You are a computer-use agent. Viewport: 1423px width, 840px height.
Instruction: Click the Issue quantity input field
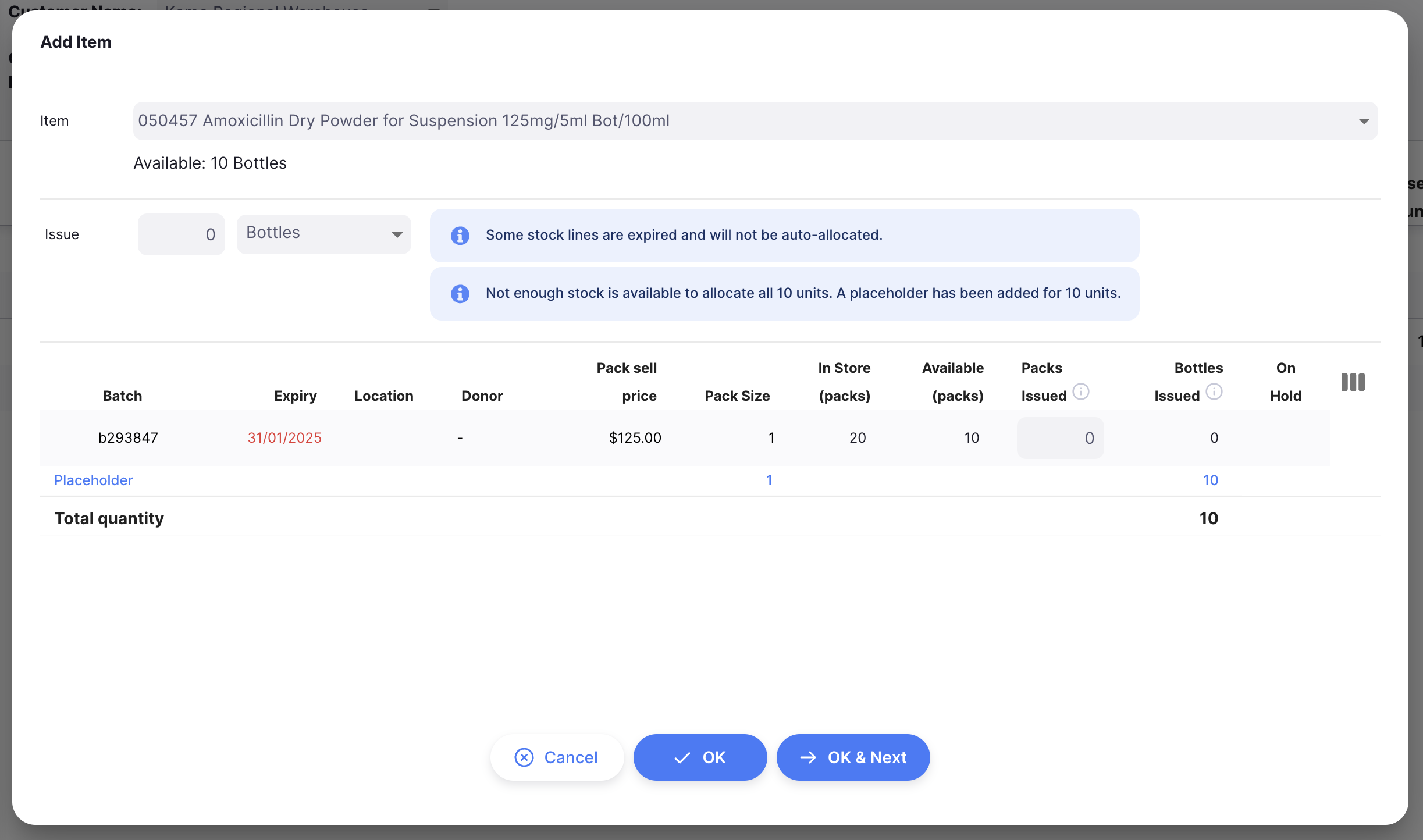[x=182, y=234]
